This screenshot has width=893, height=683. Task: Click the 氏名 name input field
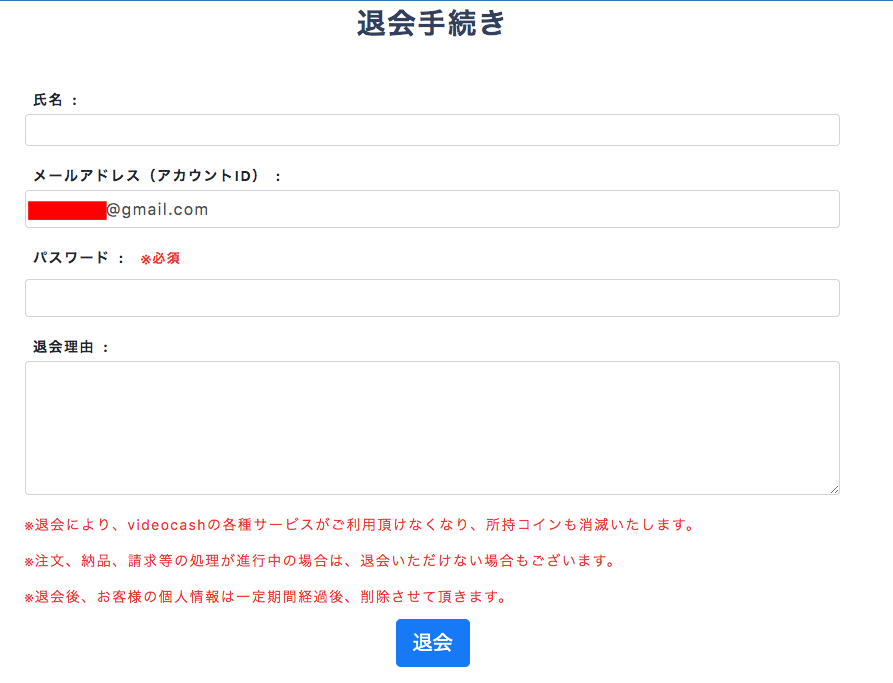point(432,130)
